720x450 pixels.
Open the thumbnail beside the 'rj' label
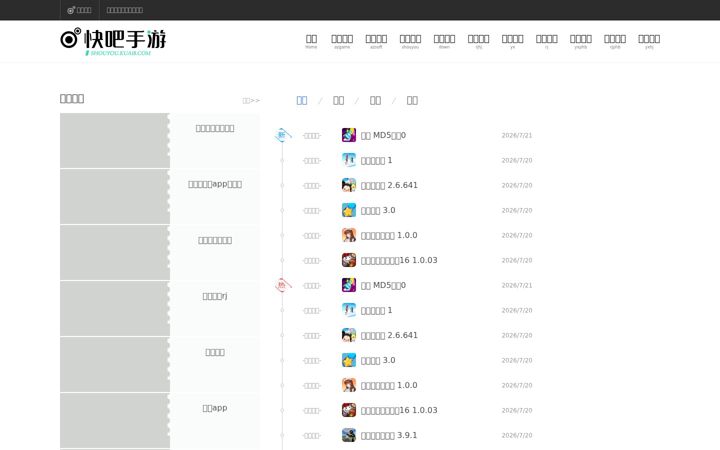[115, 309]
